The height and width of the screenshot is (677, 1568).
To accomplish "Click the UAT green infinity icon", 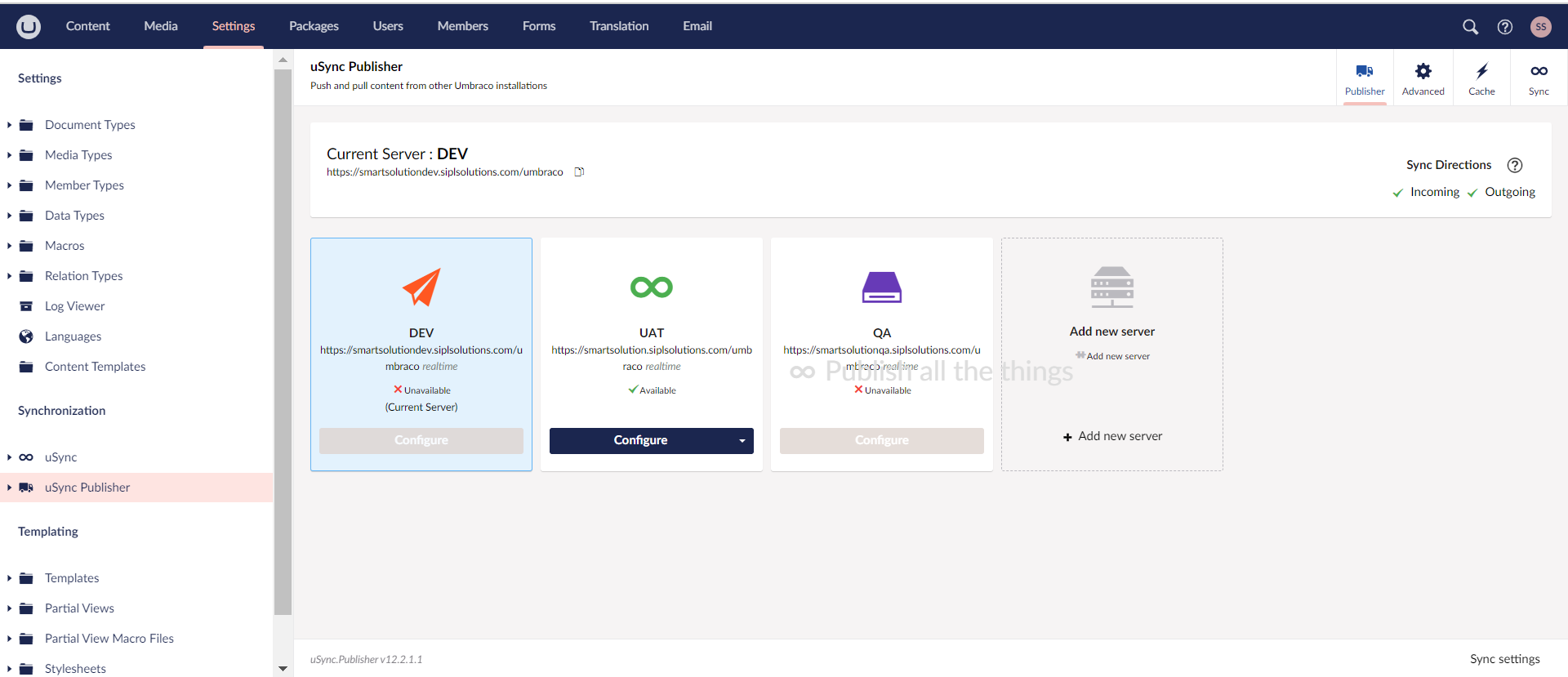I will click(652, 287).
